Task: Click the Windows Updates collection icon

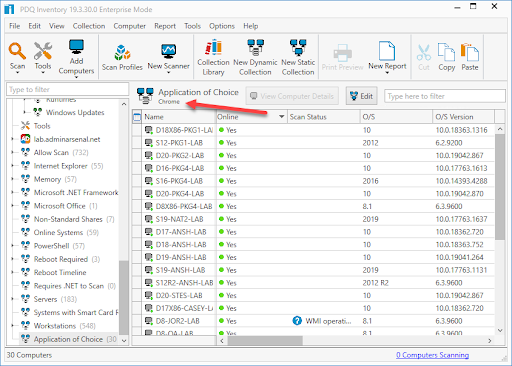Action: coord(37,112)
